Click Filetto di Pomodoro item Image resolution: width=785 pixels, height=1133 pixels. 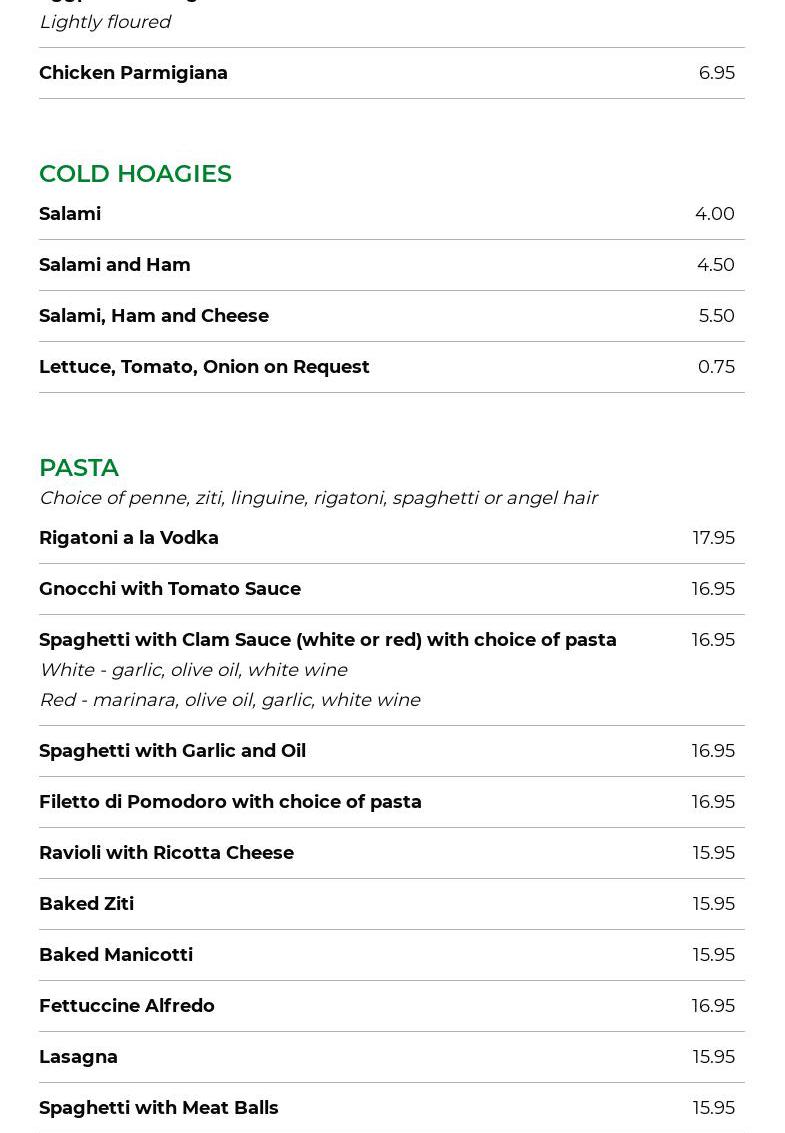pos(230,802)
